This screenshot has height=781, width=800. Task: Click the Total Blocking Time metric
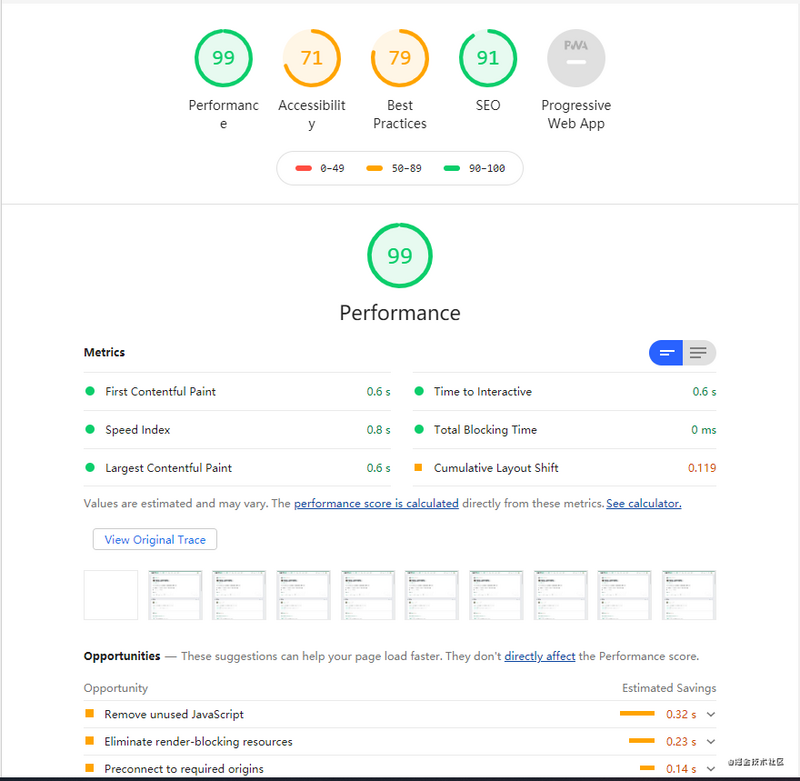[x=564, y=430]
